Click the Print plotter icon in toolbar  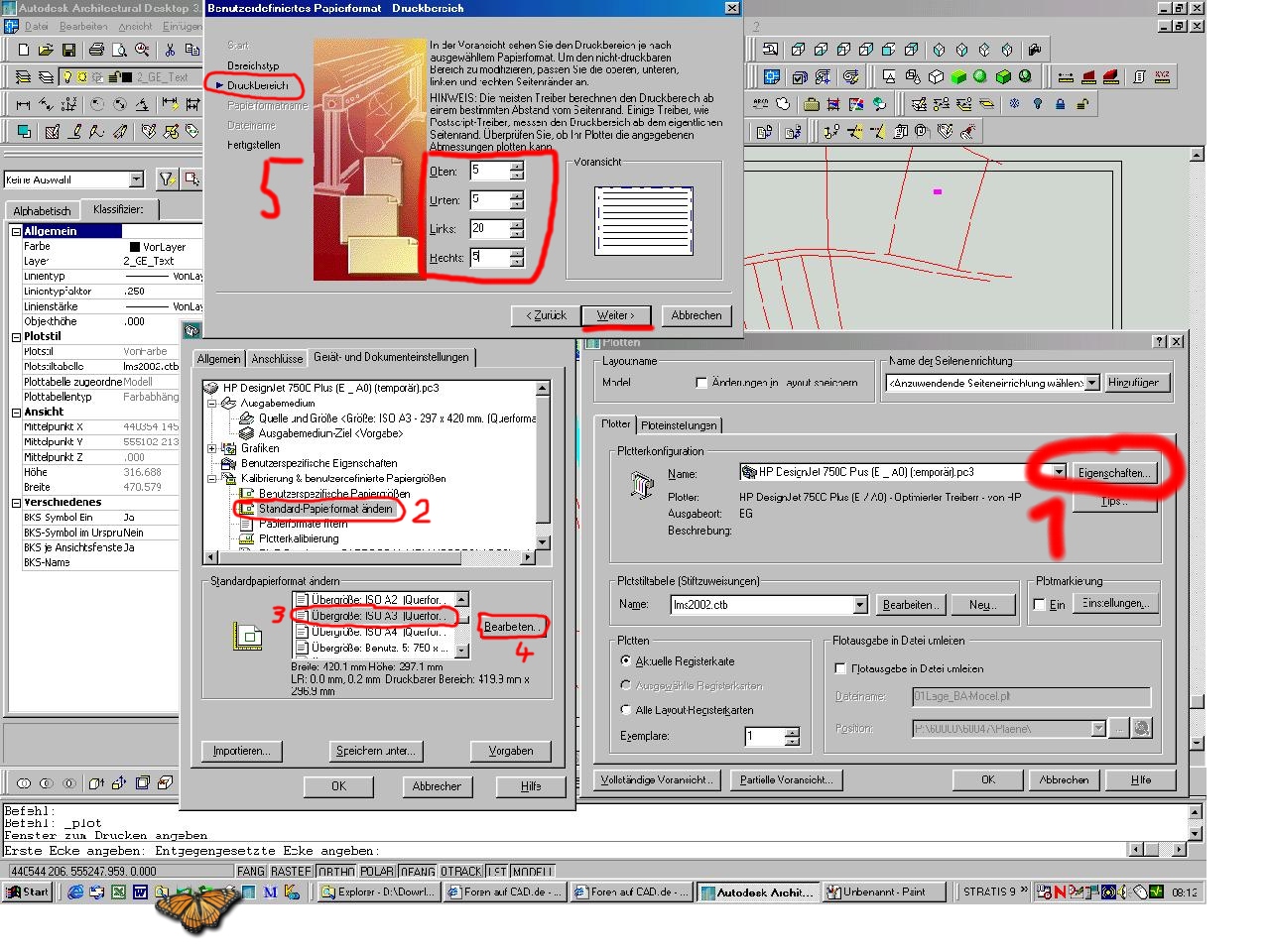(96, 50)
